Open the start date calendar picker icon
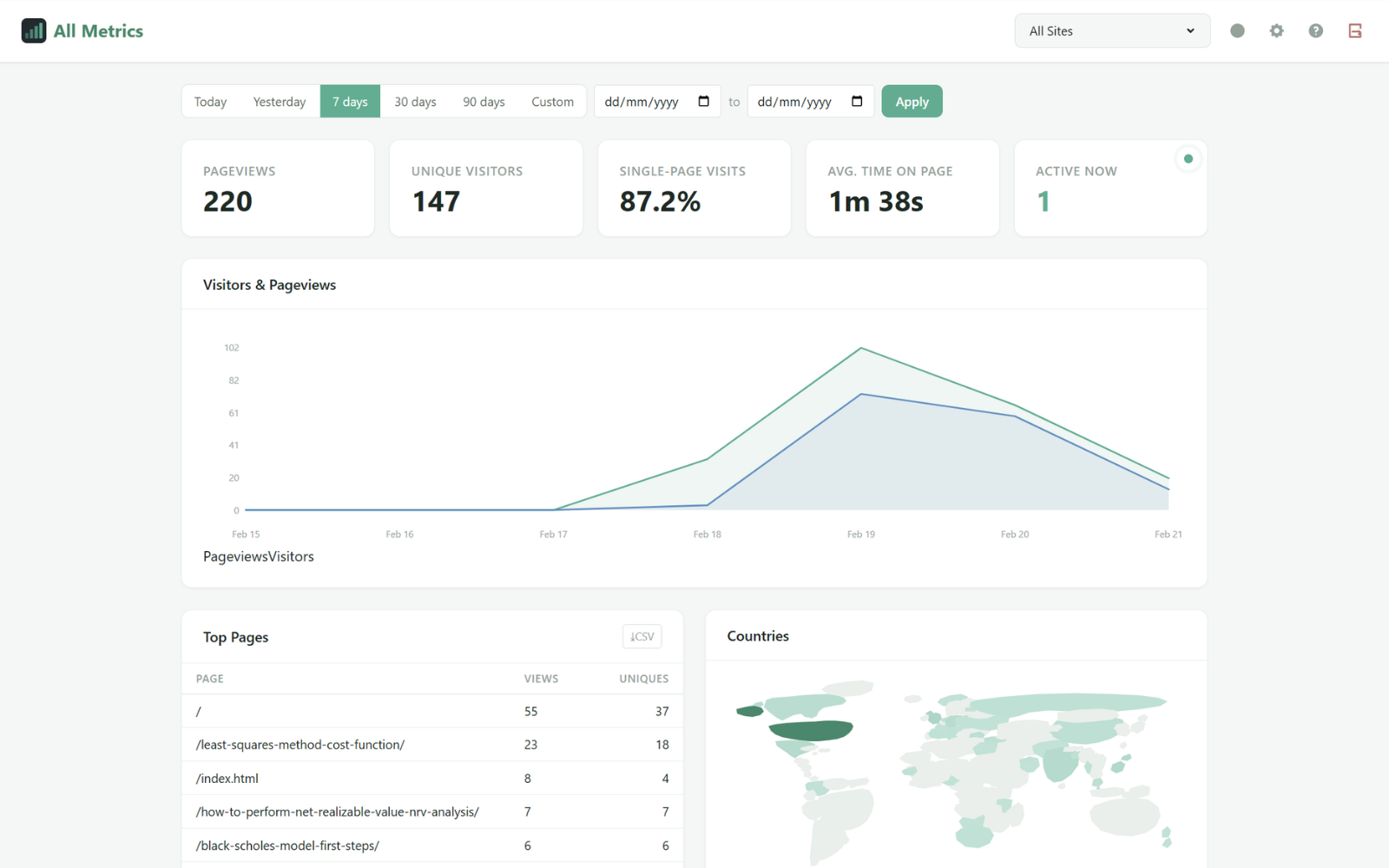This screenshot has height=868, width=1389. point(704,102)
